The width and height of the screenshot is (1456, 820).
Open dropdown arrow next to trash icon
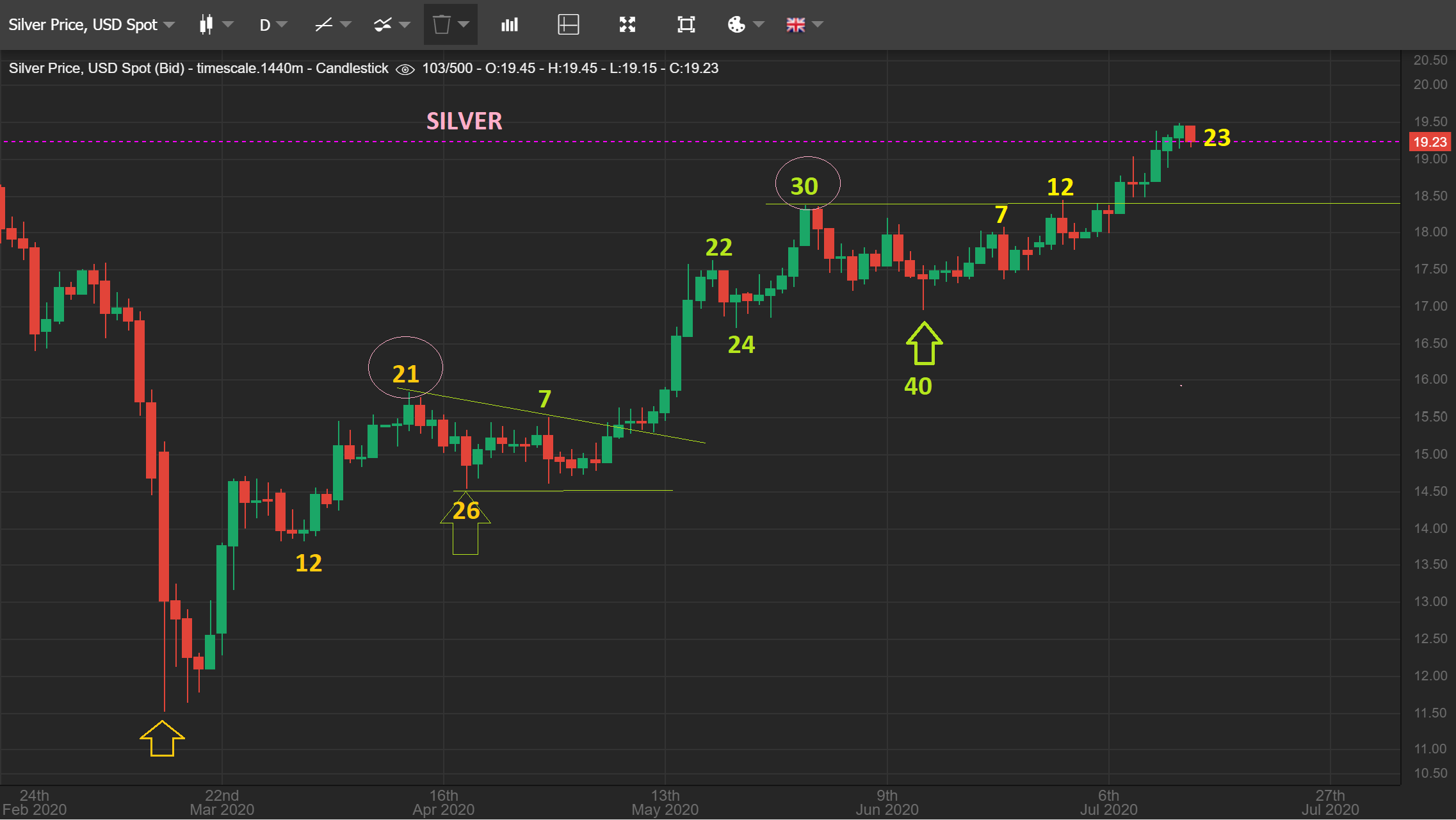464,25
